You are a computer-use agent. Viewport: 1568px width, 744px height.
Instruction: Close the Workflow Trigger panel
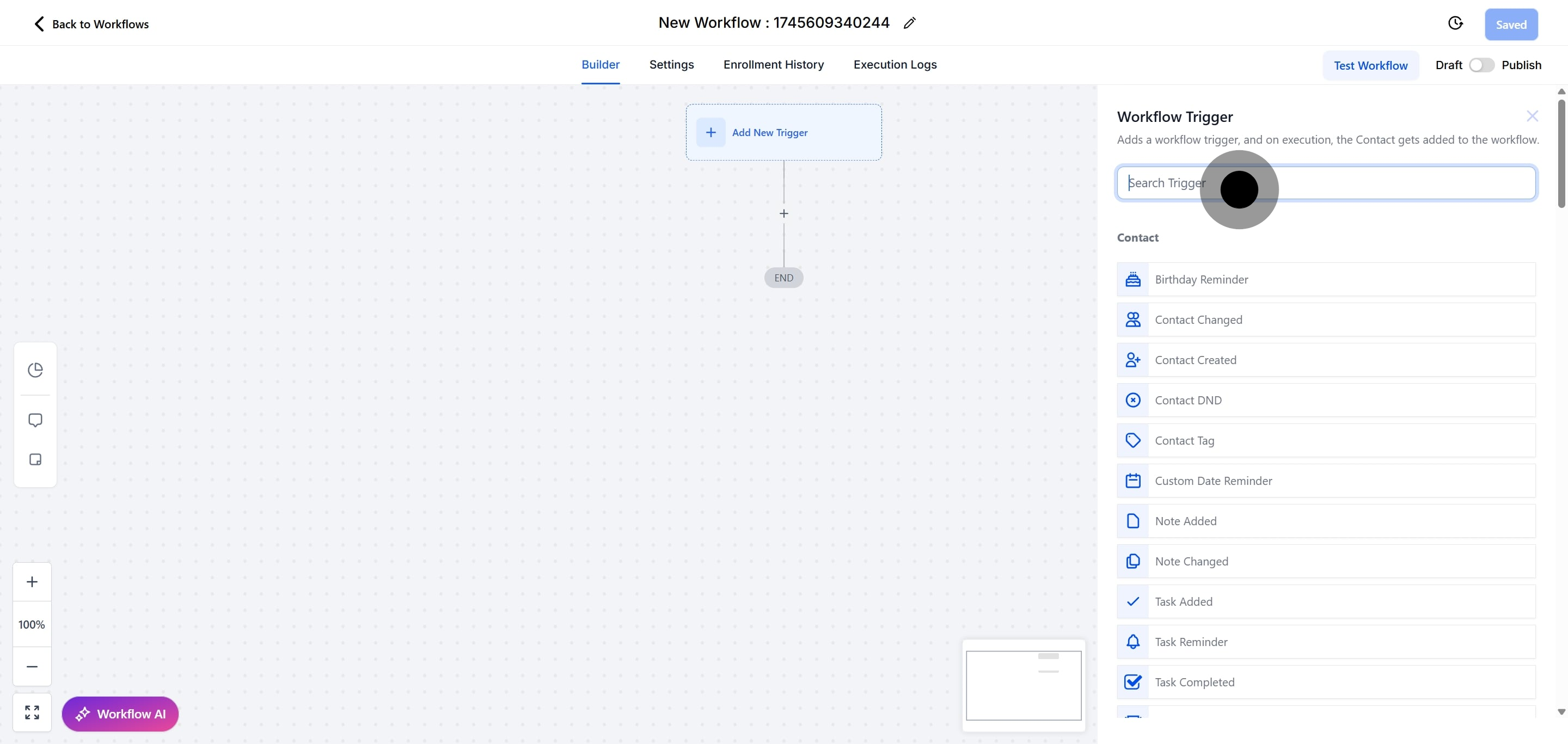[x=1532, y=116]
